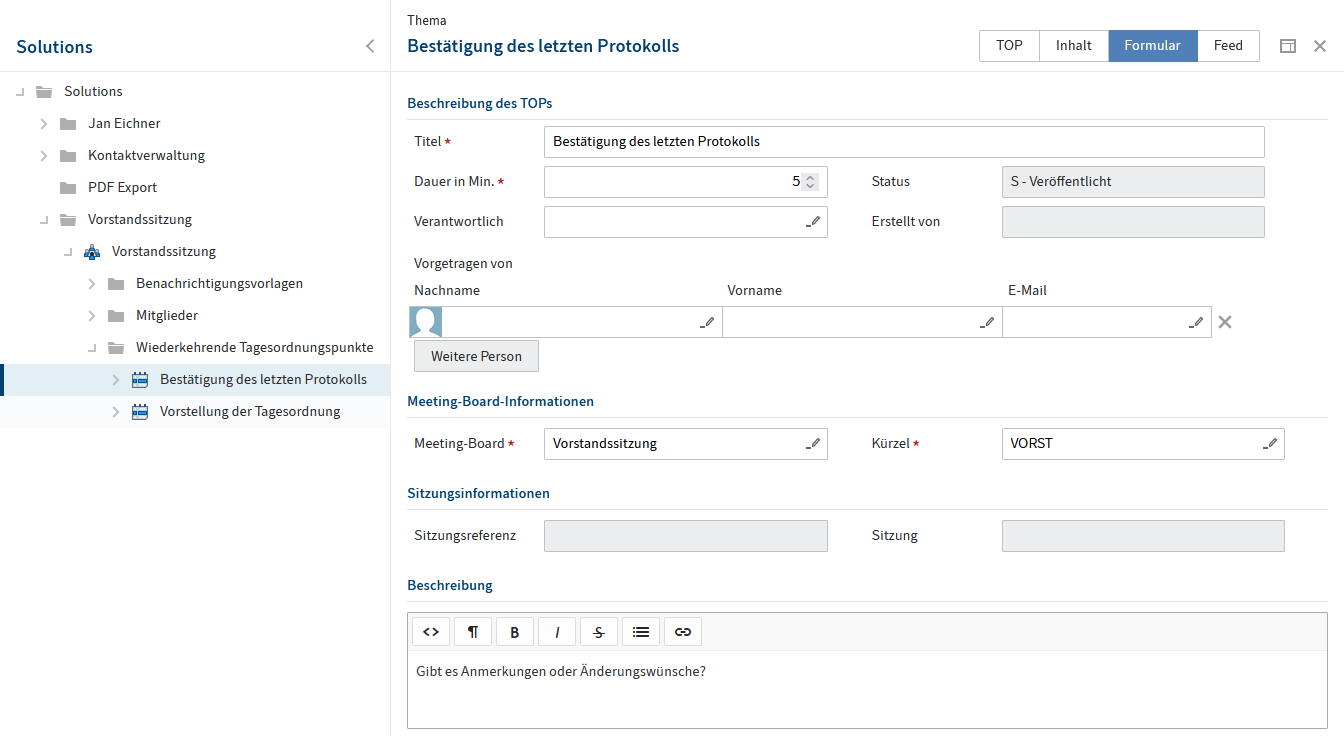Expand the Jan Eichner folder
The width and height of the screenshot is (1344, 736).
[44, 124]
